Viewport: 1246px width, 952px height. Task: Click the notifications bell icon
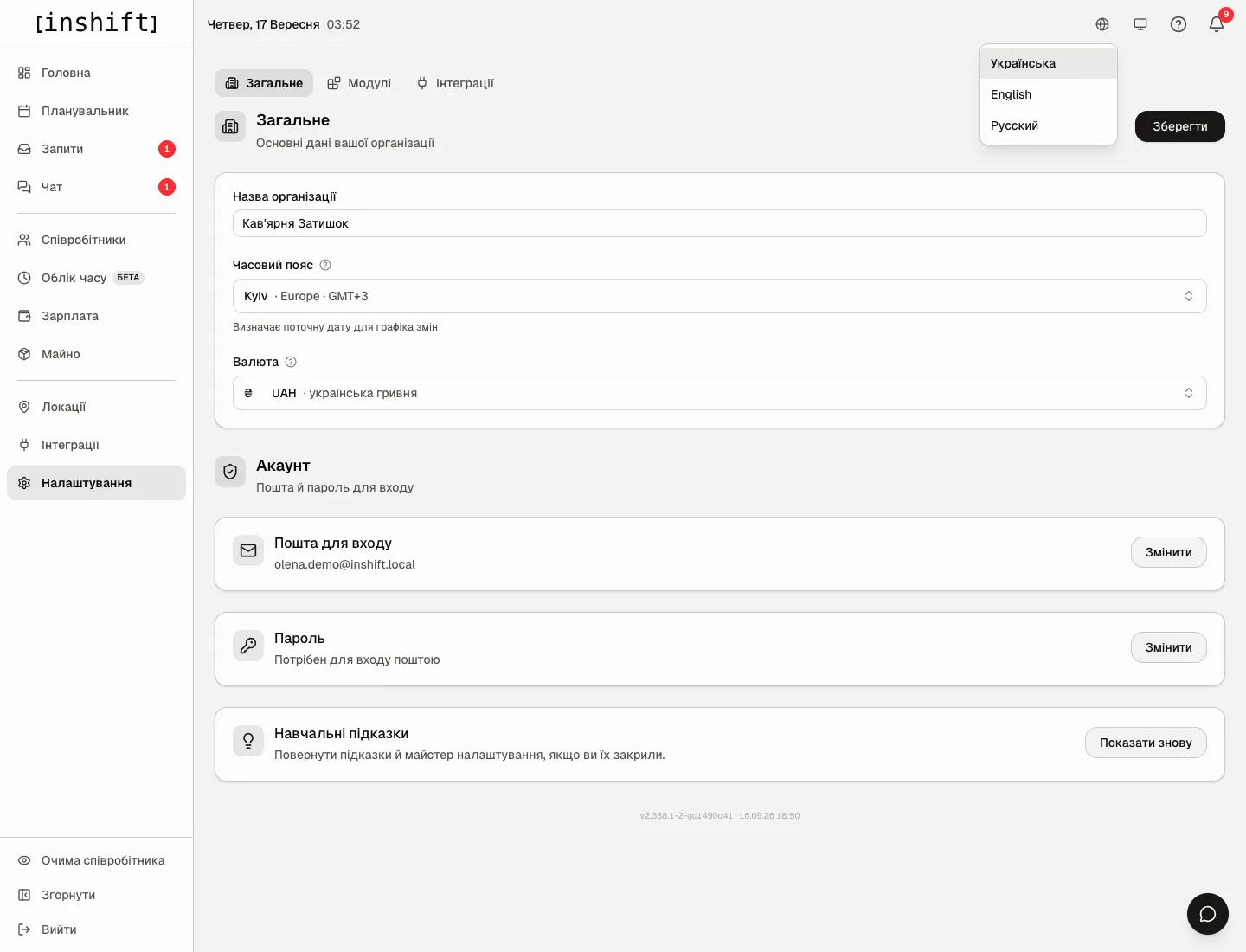click(x=1217, y=24)
